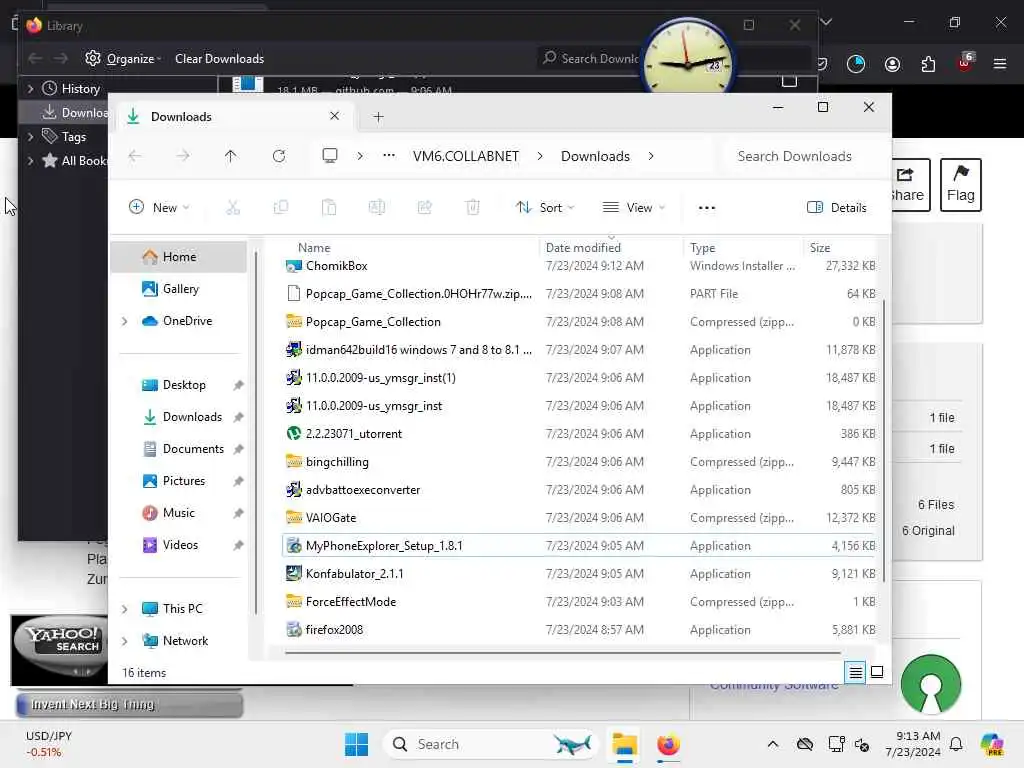Click VM6.COLLABNET in address breadcrumb
1024x768 pixels.
(466, 156)
